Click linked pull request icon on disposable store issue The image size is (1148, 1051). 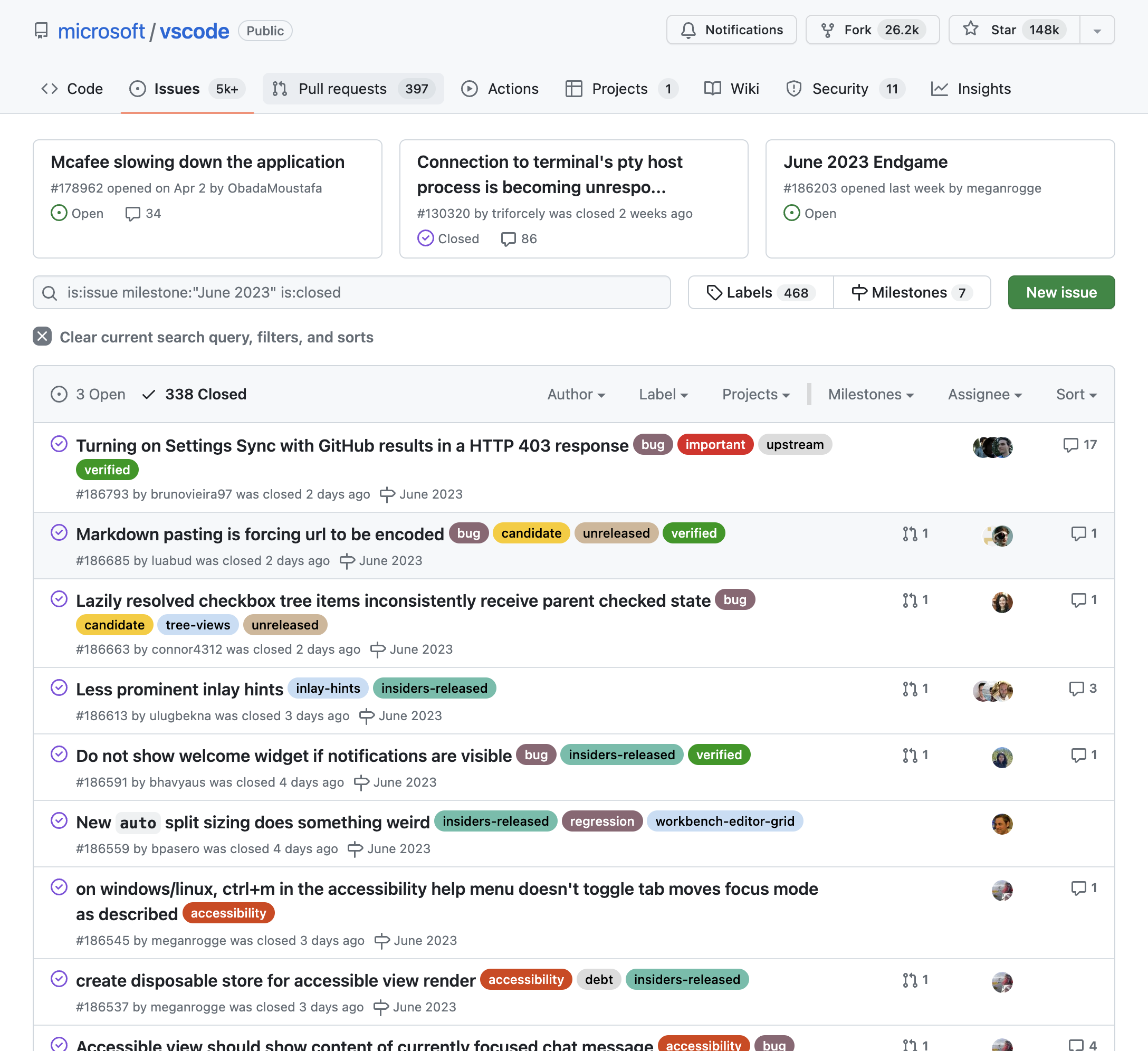[915, 980]
